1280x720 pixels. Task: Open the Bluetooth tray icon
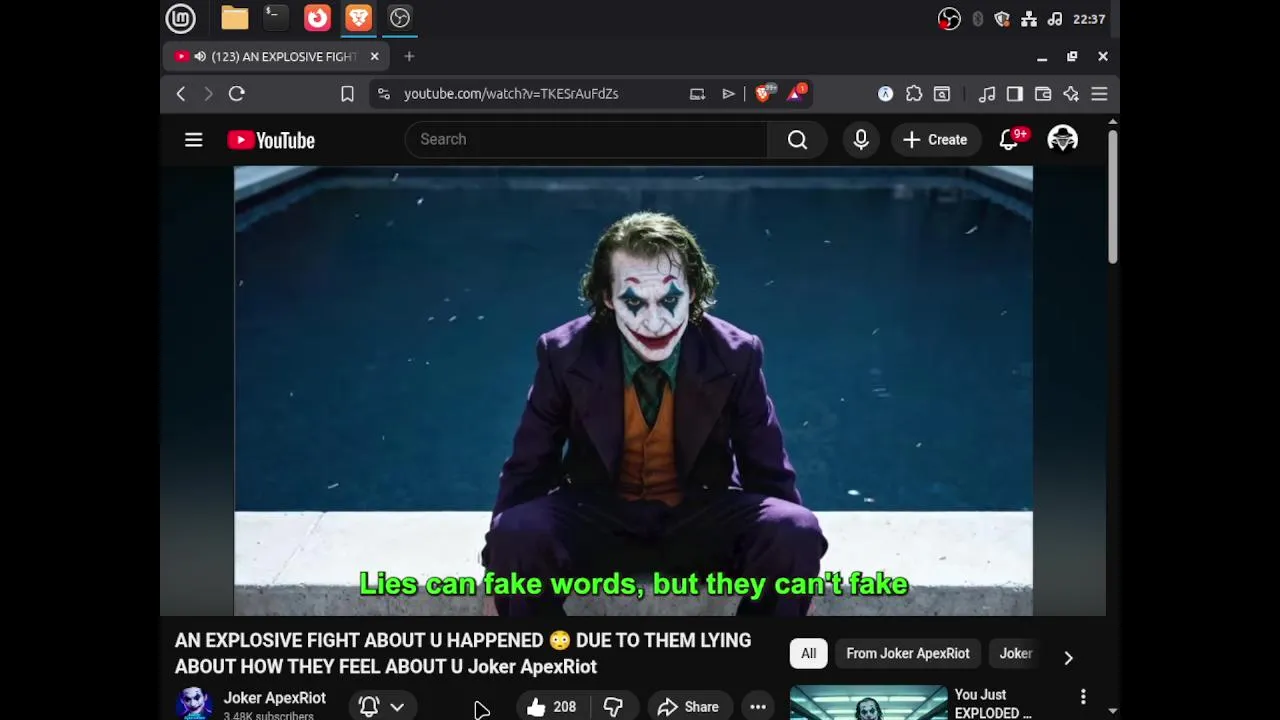coord(977,19)
